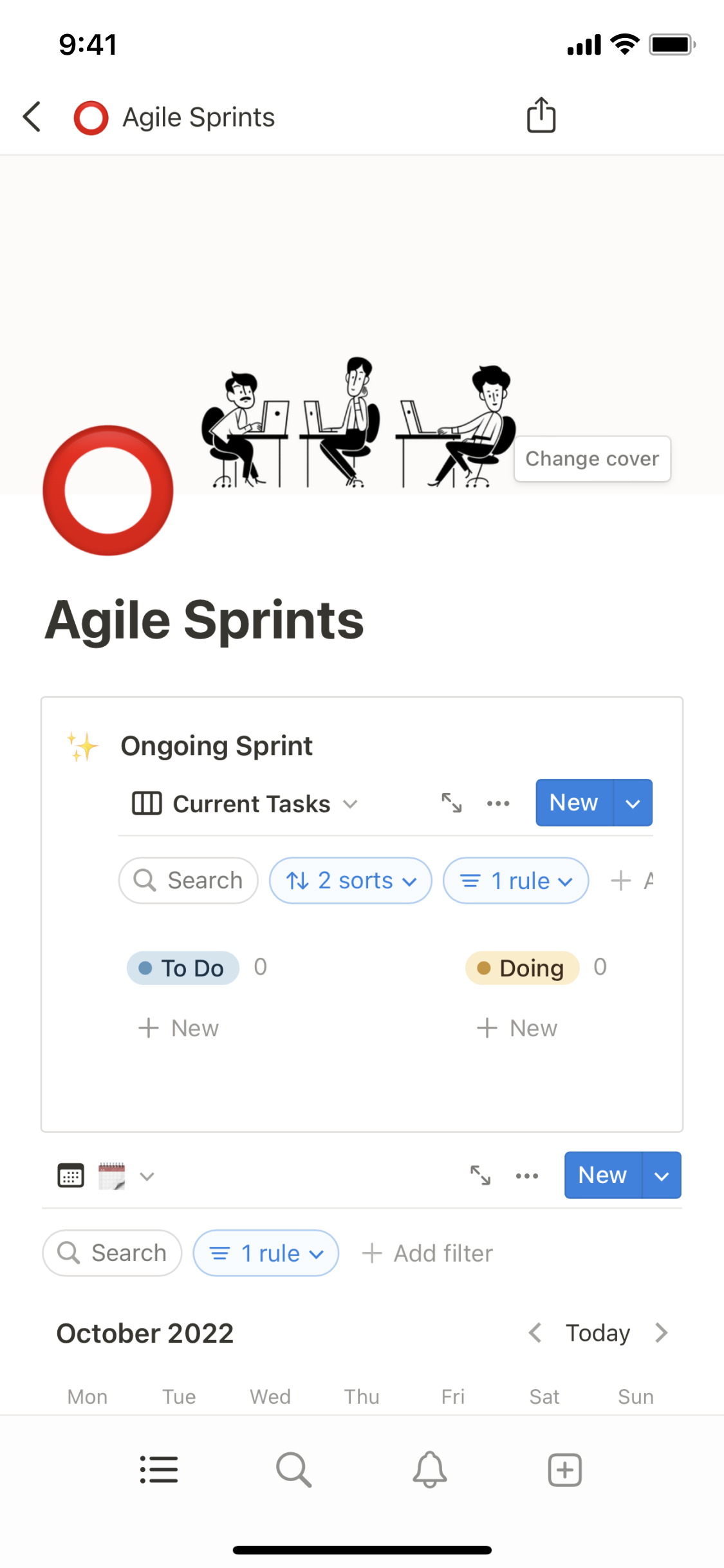Tap the Search field in Ongoing Sprint
Image resolution: width=724 pixels, height=1568 pixels.
pyautogui.click(x=189, y=881)
